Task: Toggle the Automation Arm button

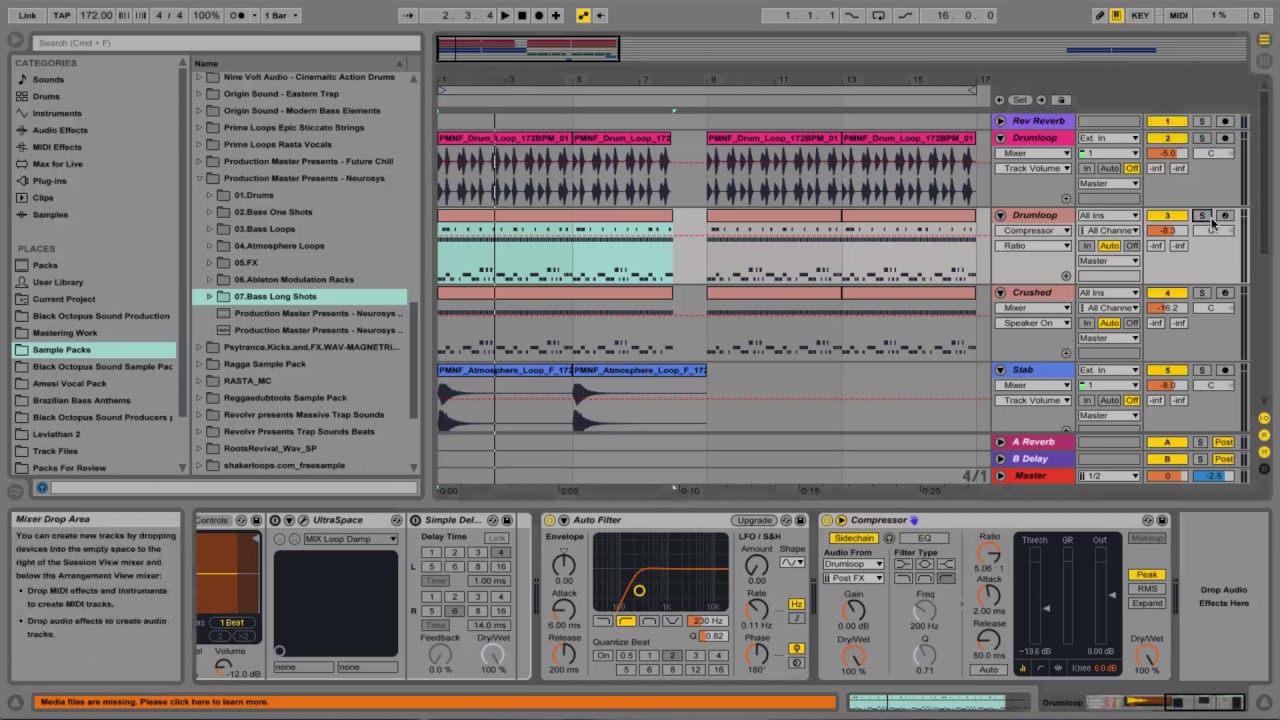Action: 583,15
